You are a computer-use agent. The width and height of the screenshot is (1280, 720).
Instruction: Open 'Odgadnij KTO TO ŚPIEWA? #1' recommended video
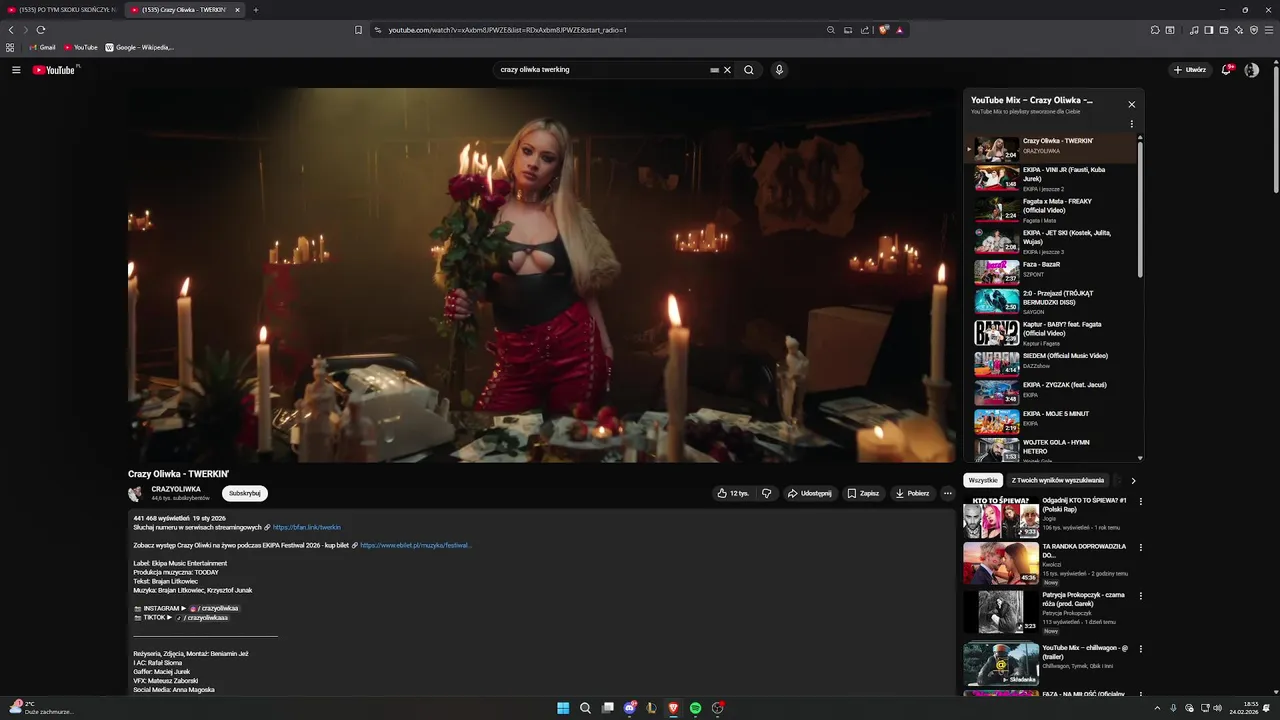[1046, 517]
